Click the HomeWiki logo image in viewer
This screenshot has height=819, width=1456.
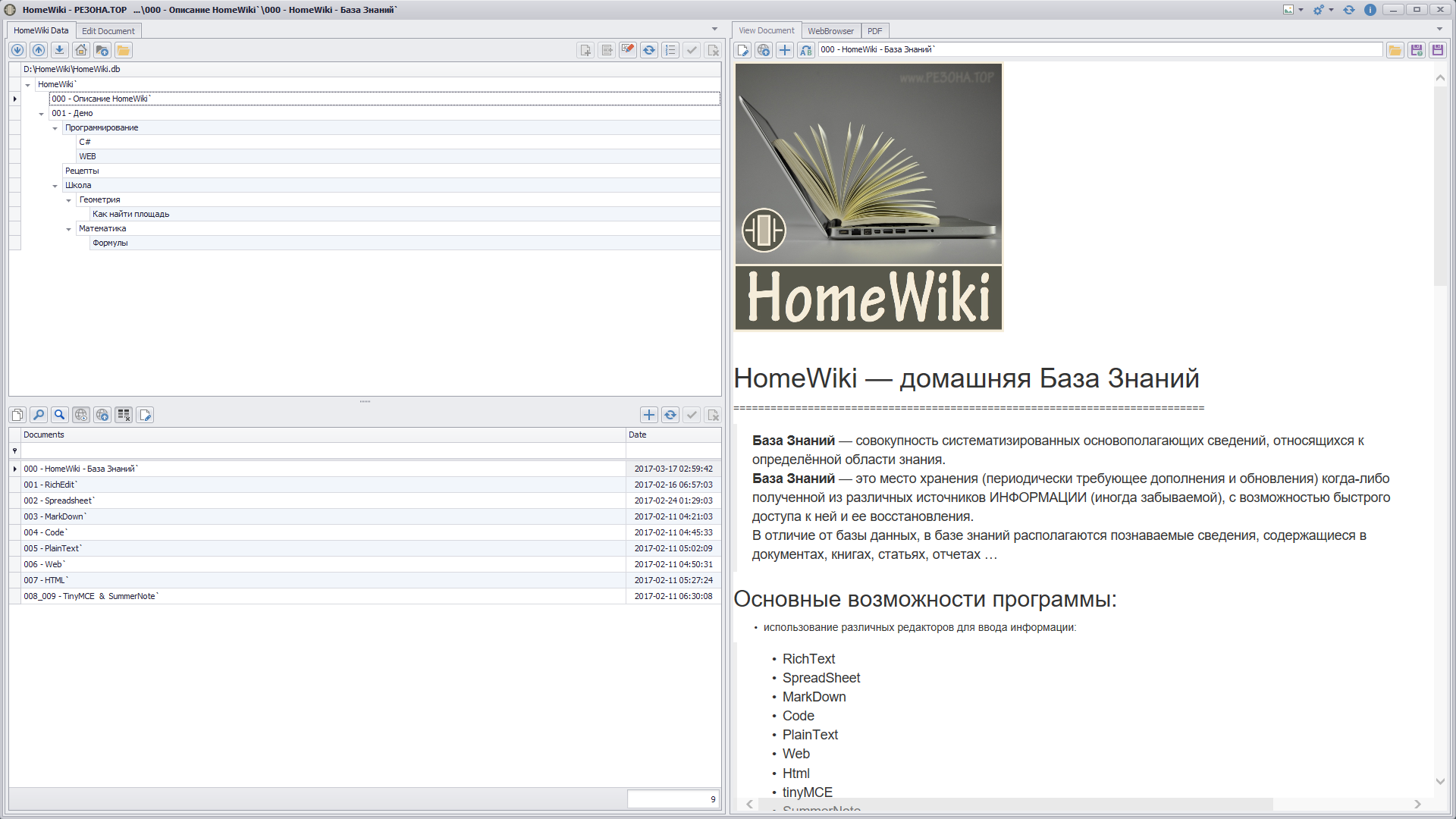point(868,197)
